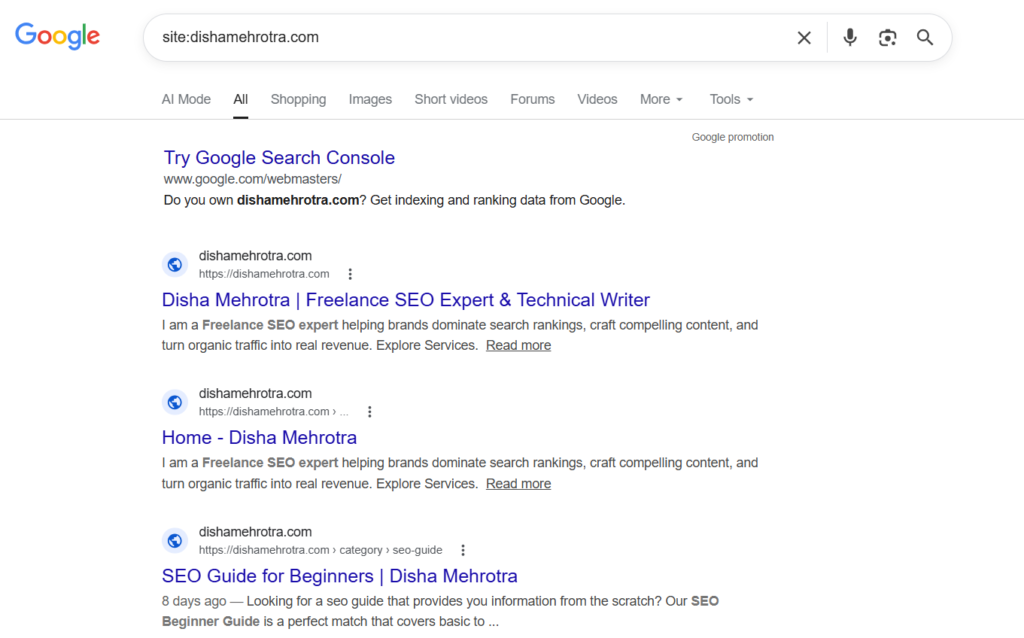Open SEO Guide for Beginners result
The width and height of the screenshot is (1024, 638).
click(339, 576)
